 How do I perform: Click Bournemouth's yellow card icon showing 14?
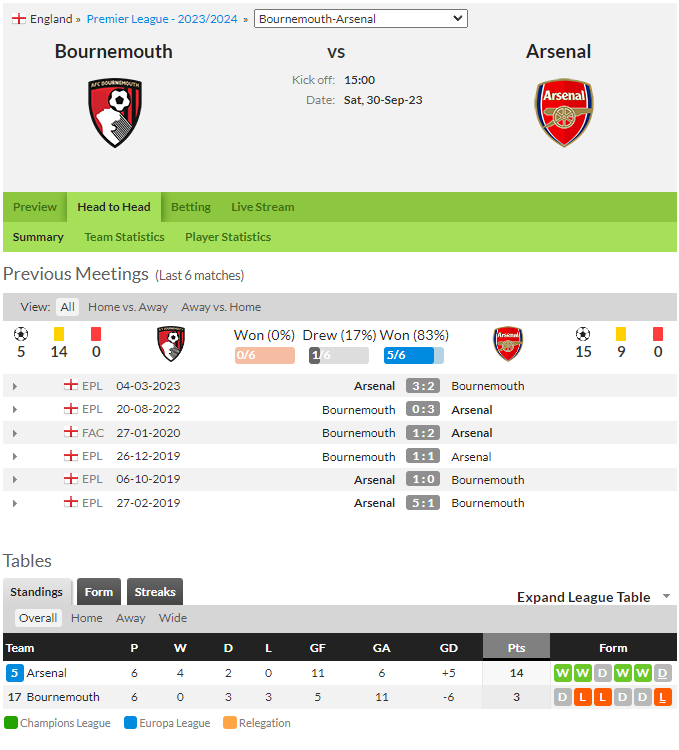click(x=59, y=334)
